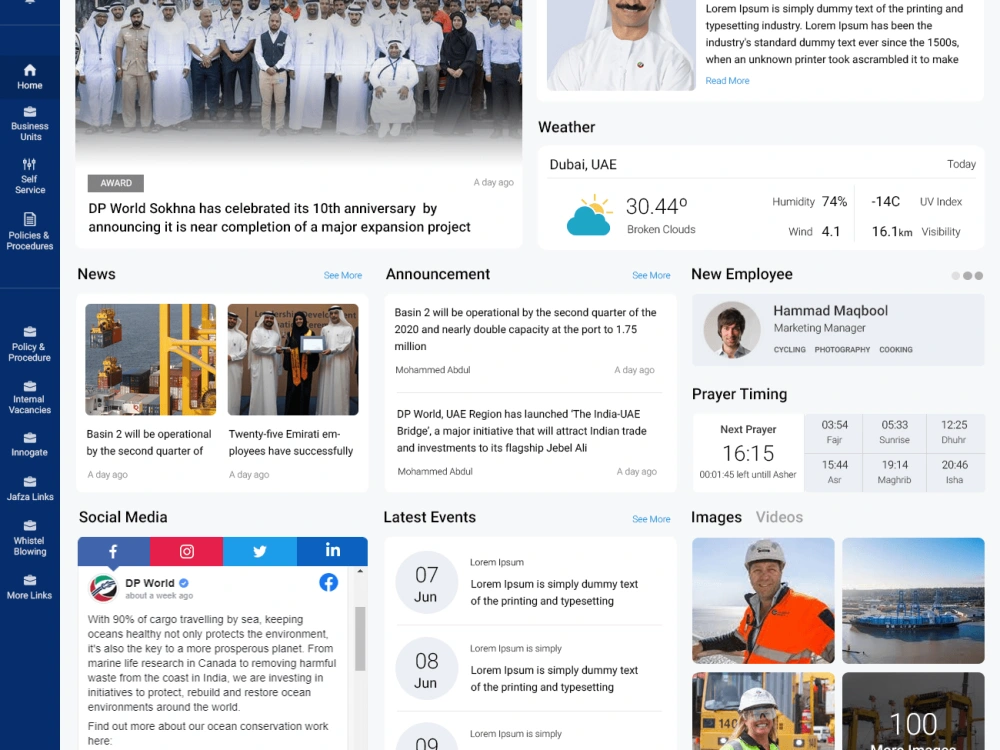Switch to Facebook social feed tab

pyautogui.click(x=114, y=552)
